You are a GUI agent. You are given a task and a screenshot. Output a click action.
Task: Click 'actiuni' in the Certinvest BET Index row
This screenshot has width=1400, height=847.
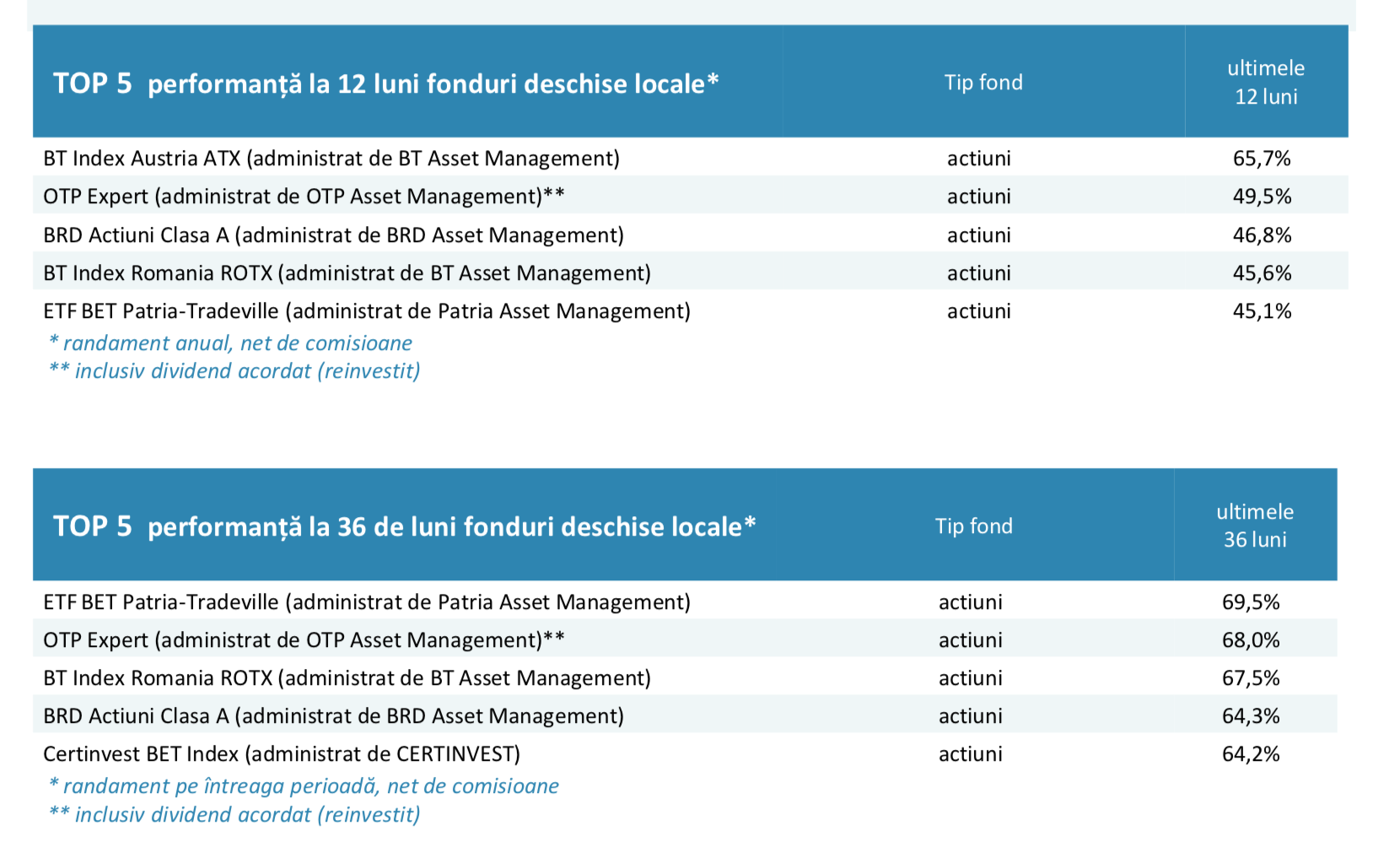click(970, 754)
